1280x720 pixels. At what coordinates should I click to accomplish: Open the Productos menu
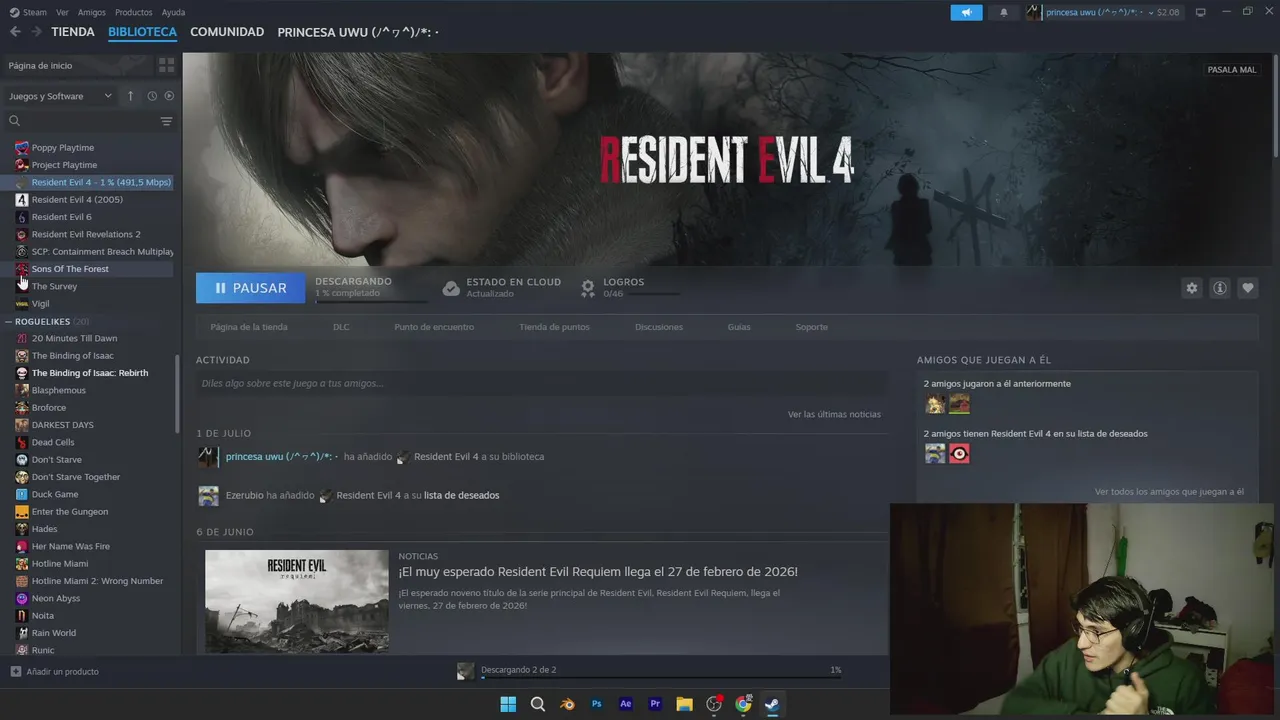pyautogui.click(x=134, y=12)
